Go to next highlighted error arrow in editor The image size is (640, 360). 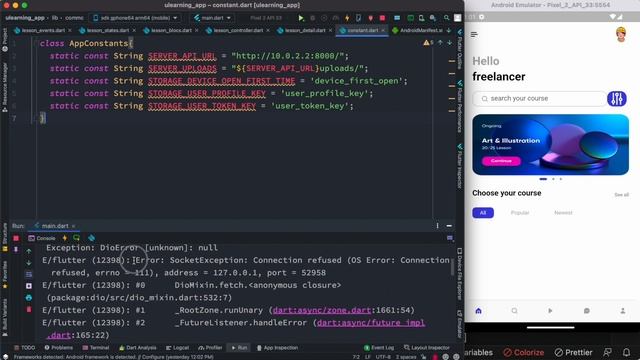pyautogui.click(x=449, y=42)
